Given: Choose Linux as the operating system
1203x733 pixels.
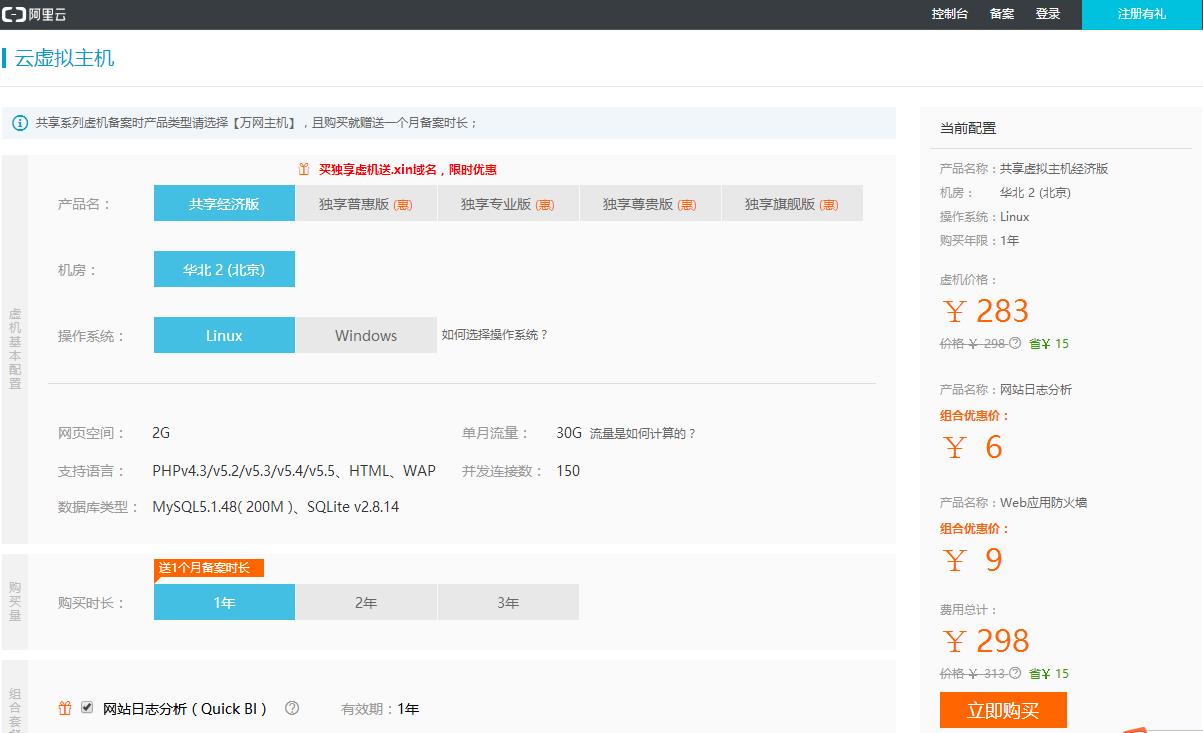Looking at the screenshot, I should [224, 335].
